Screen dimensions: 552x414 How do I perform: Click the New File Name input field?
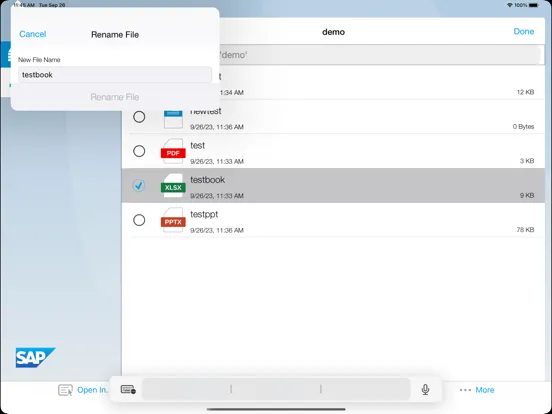pyautogui.click(x=115, y=75)
